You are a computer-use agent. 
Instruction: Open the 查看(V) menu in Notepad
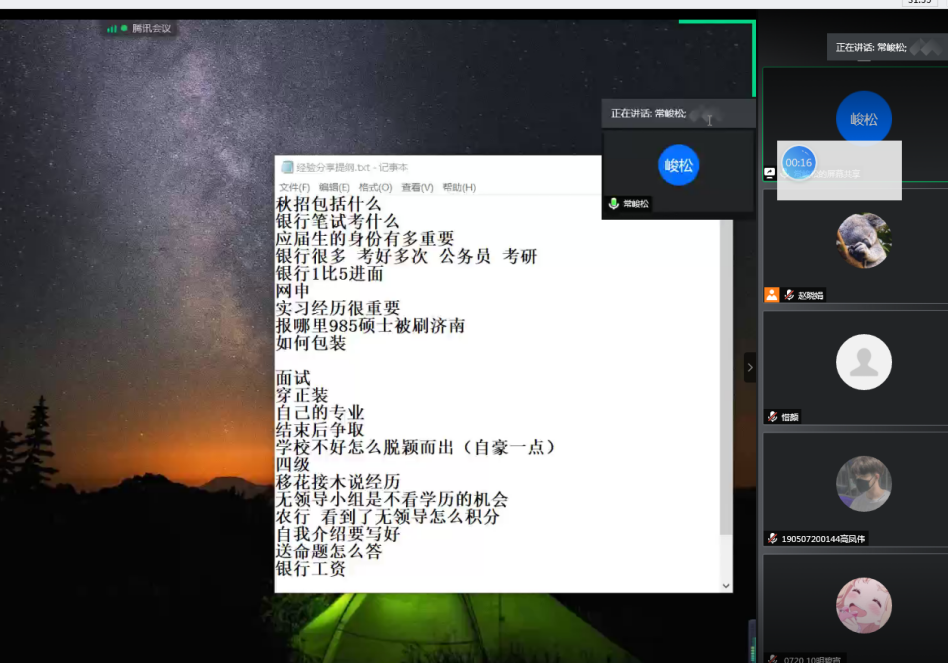tap(417, 188)
